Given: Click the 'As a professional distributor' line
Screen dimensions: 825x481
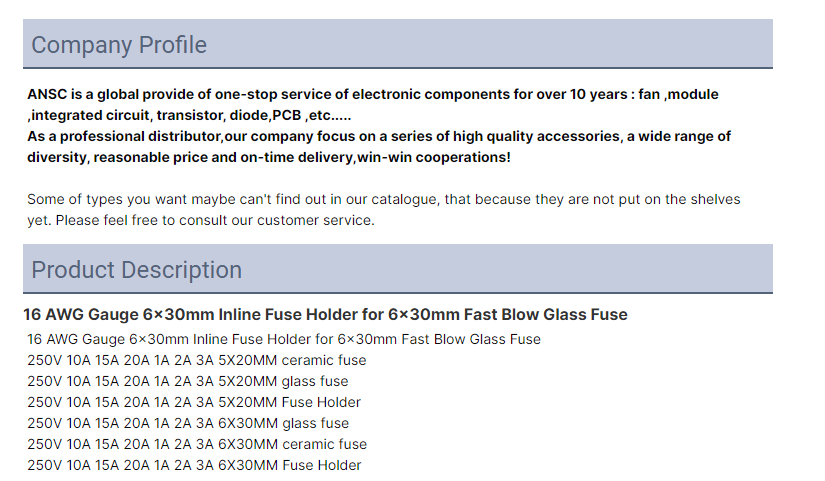Looking at the screenshot, I should (x=379, y=136).
